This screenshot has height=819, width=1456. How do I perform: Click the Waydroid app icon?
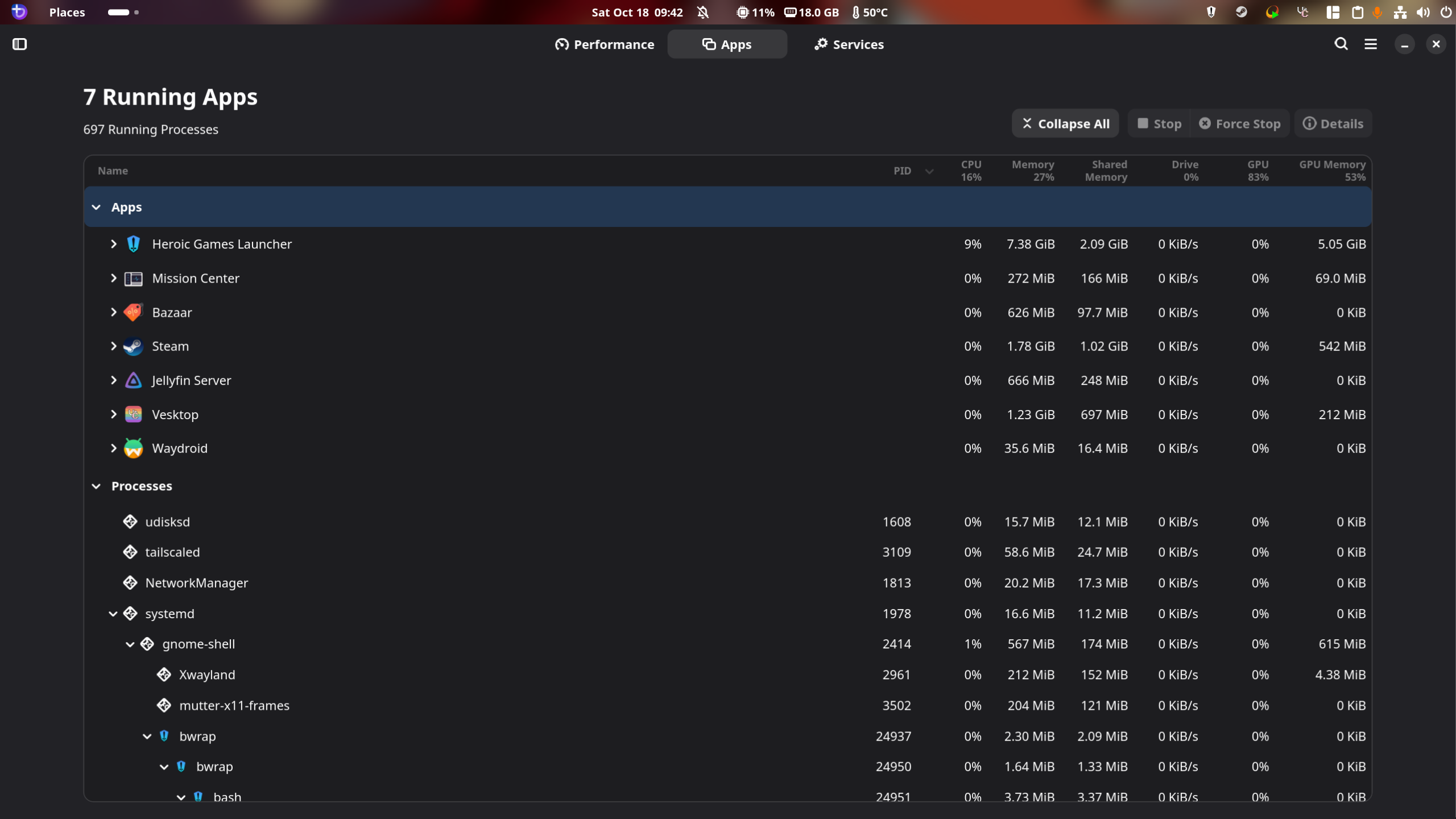133,448
